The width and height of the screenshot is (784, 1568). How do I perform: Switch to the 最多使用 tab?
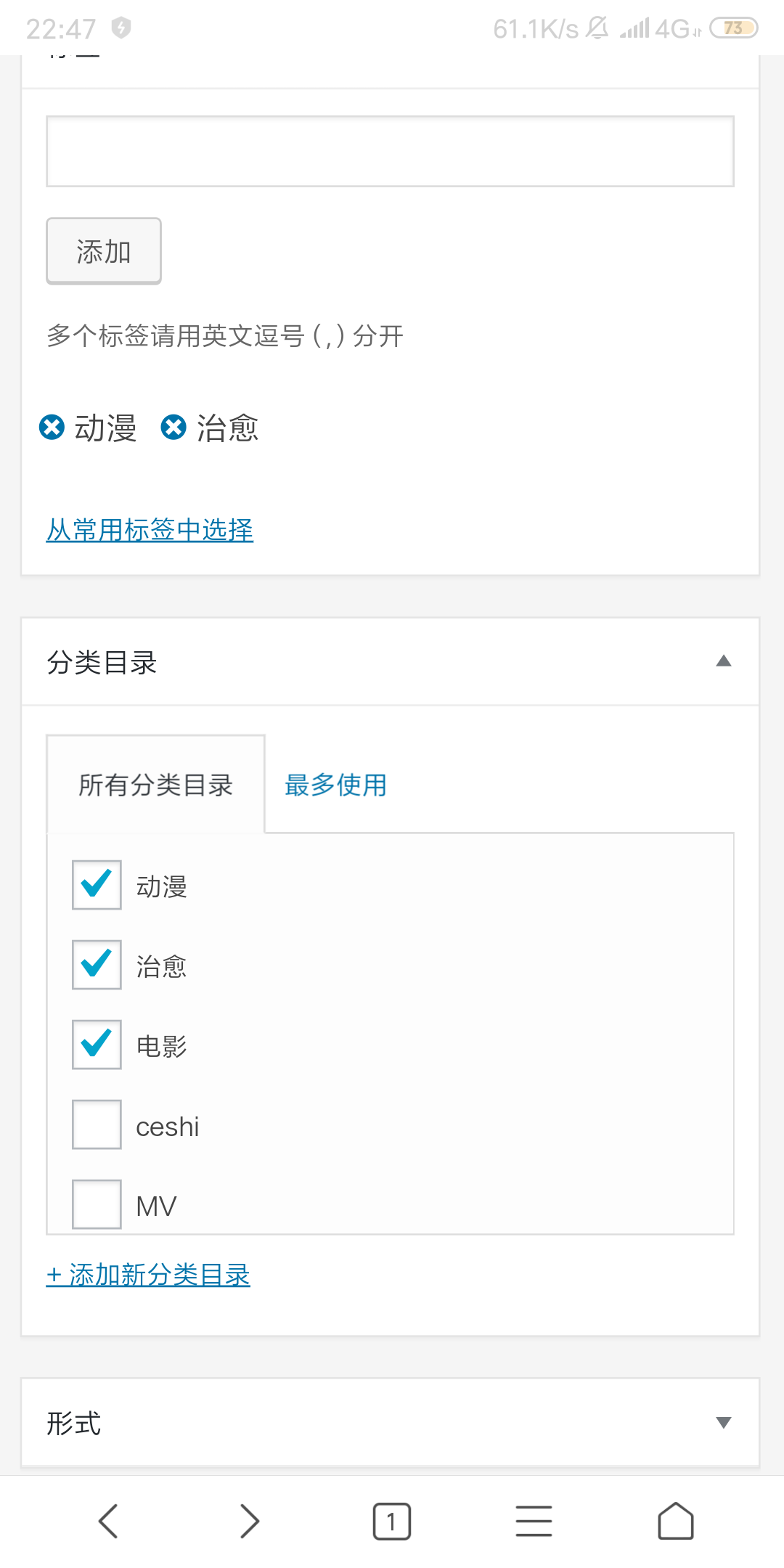coord(335,785)
